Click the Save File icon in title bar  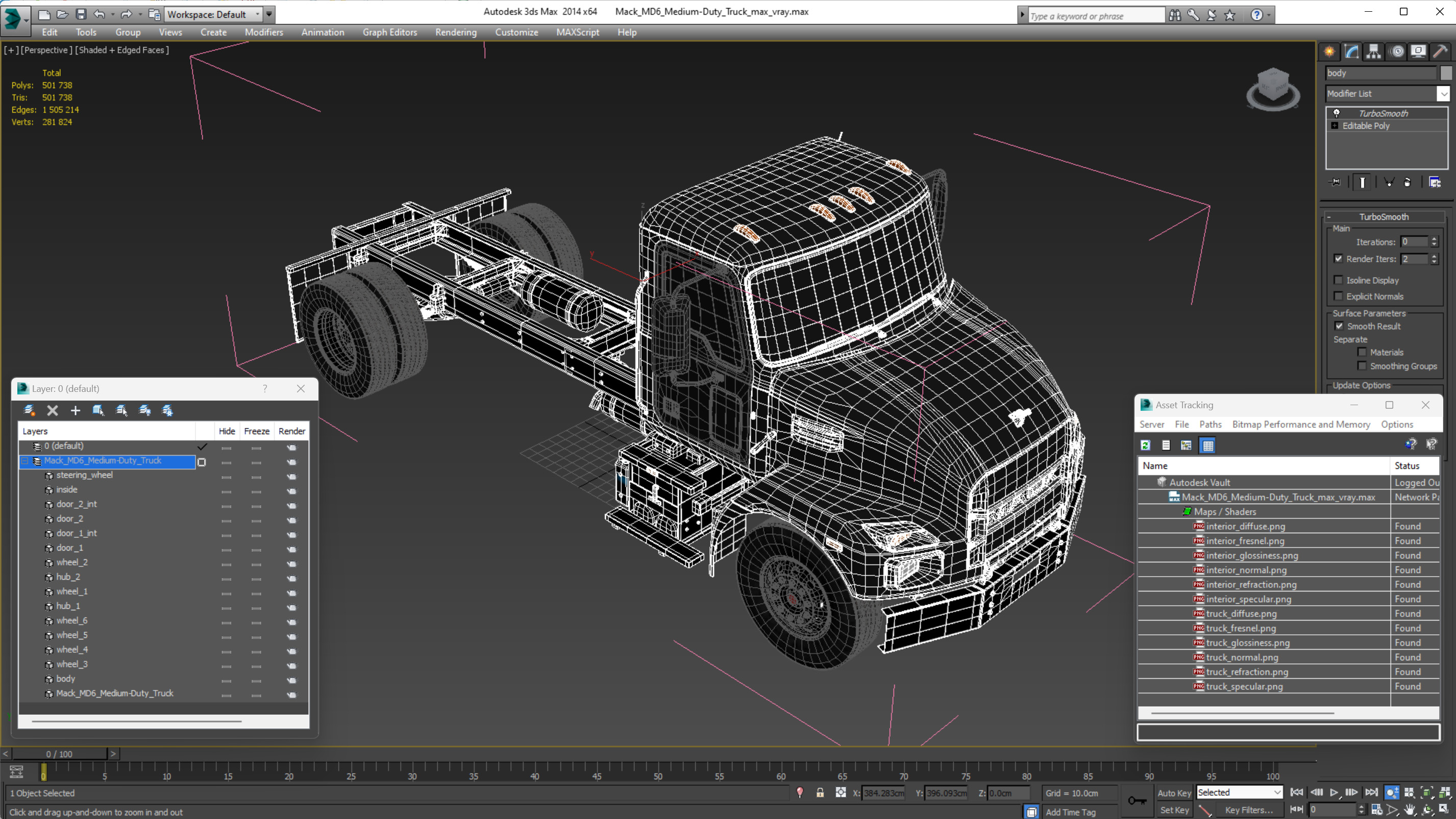coord(81,14)
